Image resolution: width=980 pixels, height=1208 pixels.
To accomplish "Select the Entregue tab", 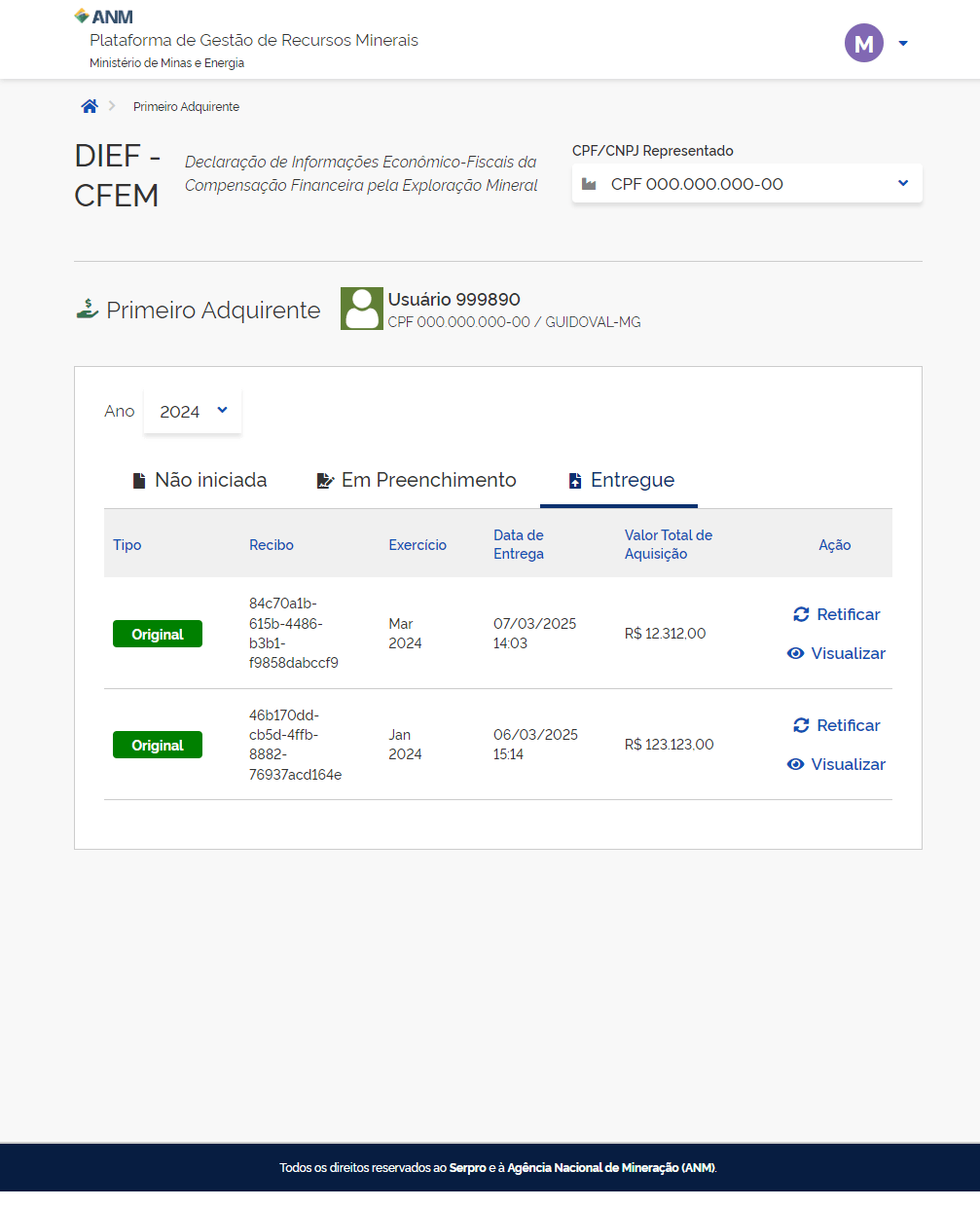I will click(x=621, y=480).
